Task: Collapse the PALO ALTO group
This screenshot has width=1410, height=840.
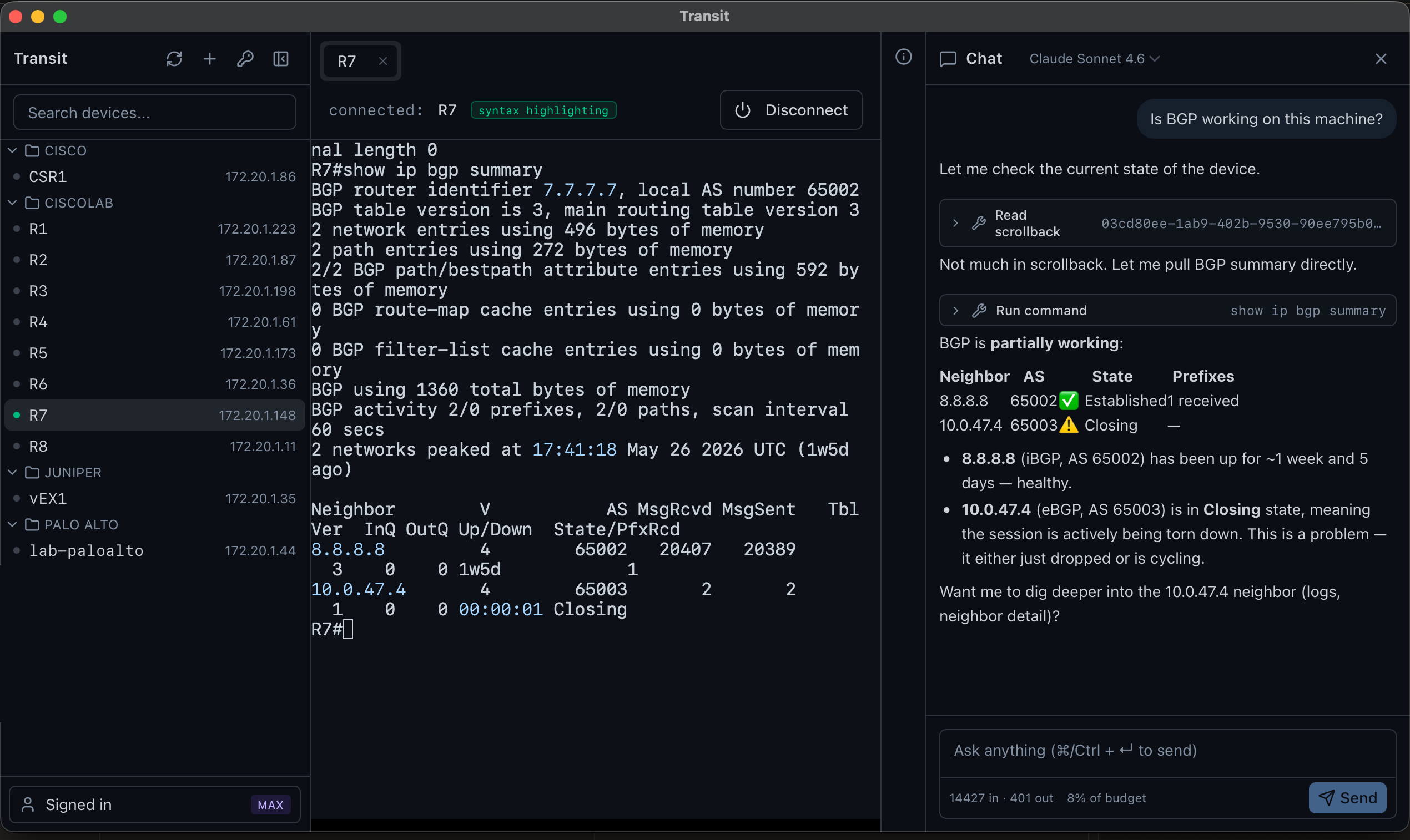Action: tap(12, 525)
